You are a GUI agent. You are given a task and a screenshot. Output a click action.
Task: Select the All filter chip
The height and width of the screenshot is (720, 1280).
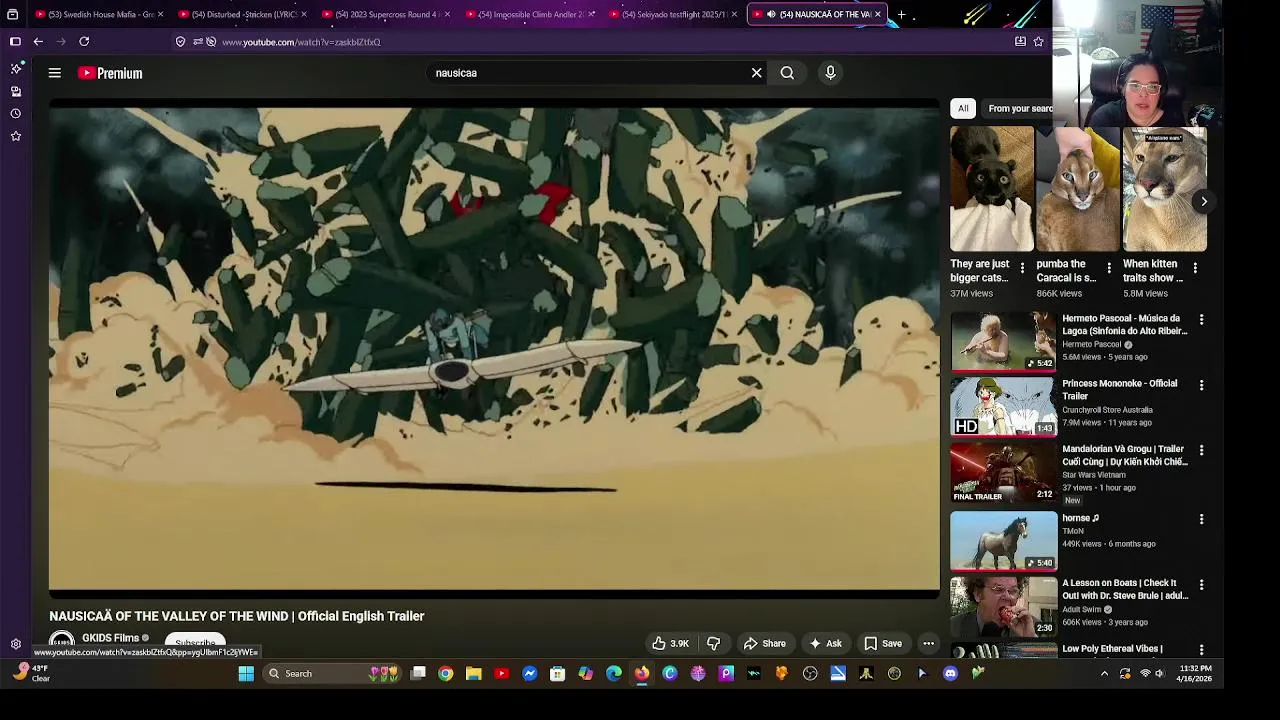tap(963, 108)
